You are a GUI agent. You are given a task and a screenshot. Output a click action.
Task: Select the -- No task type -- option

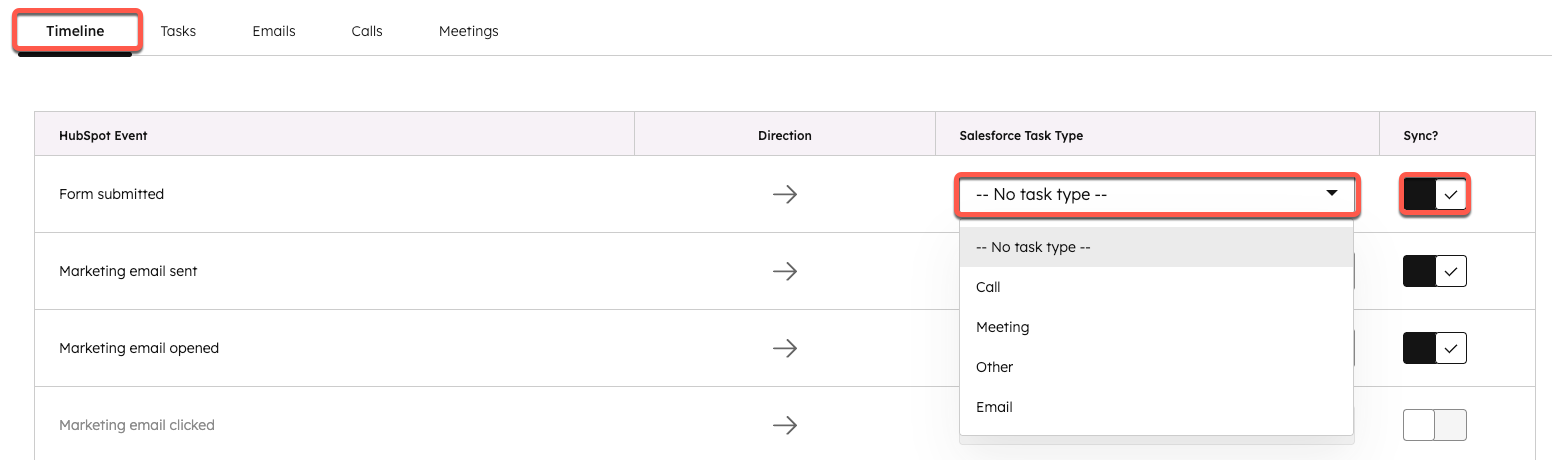pos(1033,247)
